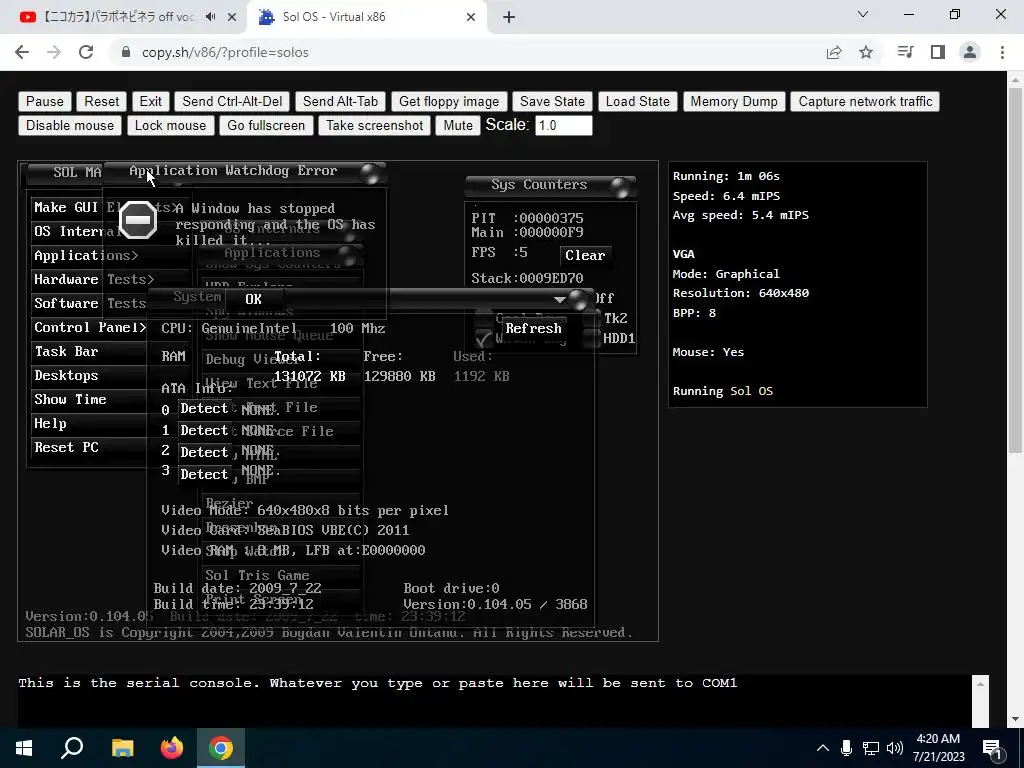Click the Sys Counters window orb button
The image size is (1024, 768).
coord(620,187)
